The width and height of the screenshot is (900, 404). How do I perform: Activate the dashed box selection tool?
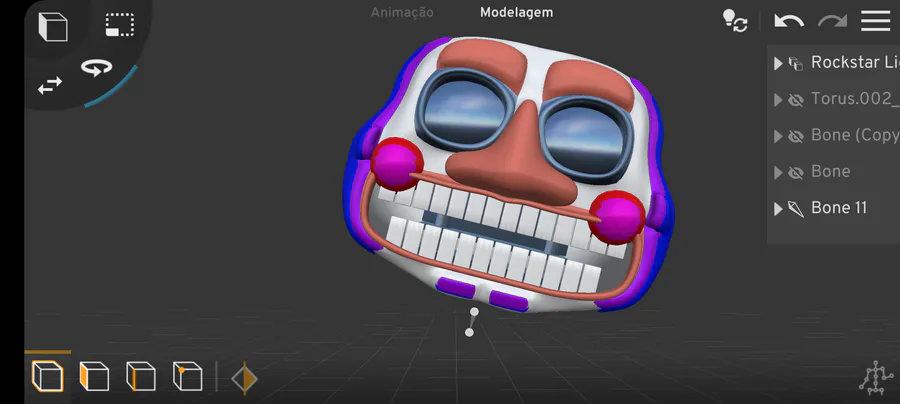point(120,25)
